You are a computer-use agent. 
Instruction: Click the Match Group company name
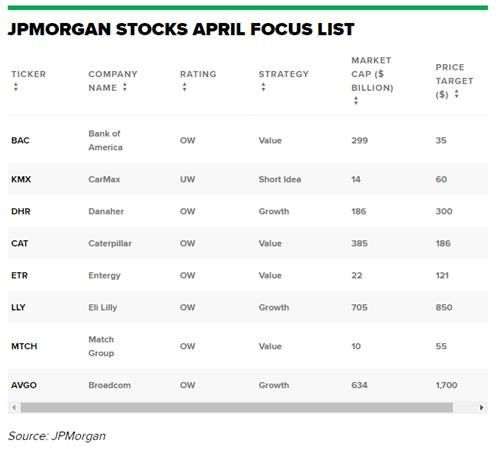click(101, 346)
